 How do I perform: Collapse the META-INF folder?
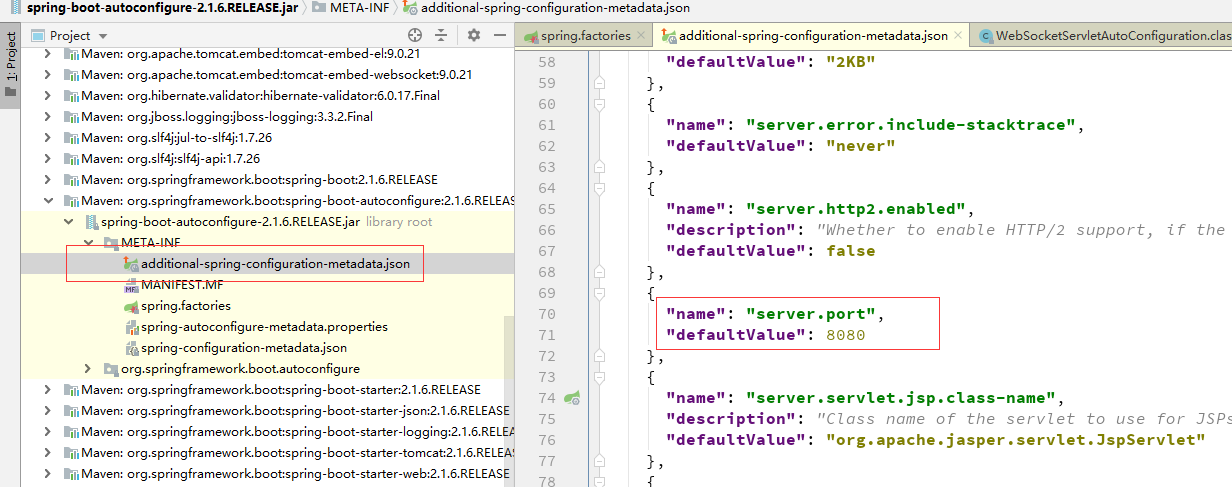tap(88, 243)
